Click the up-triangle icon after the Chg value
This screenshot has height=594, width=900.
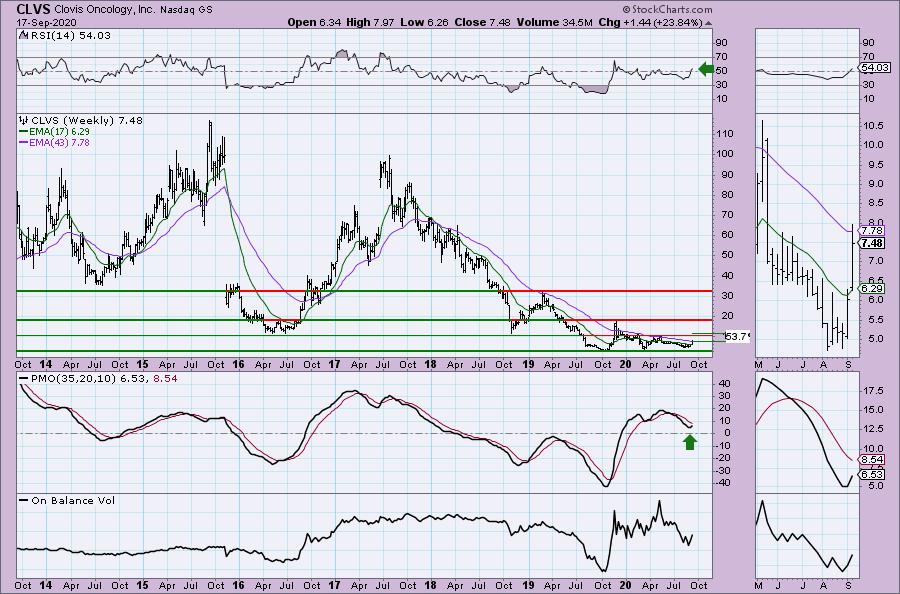[x=708, y=23]
